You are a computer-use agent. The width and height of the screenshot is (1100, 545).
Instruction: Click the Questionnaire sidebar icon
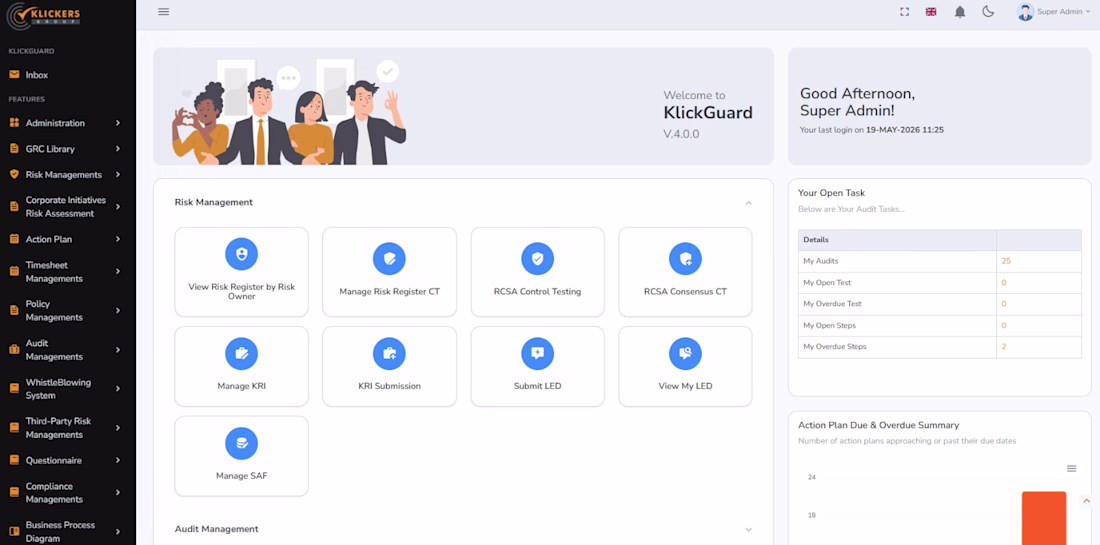click(x=14, y=460)
